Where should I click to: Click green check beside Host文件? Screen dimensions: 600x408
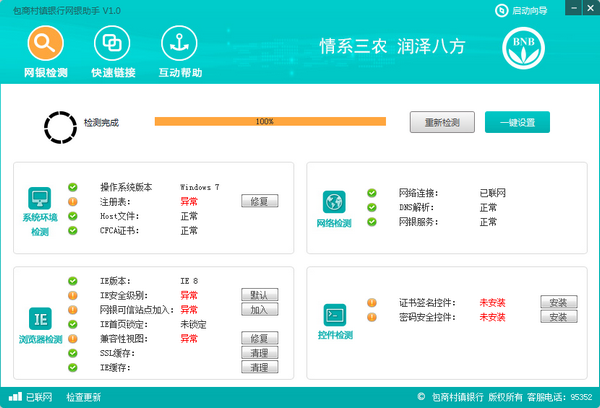(x=73, y=216)
